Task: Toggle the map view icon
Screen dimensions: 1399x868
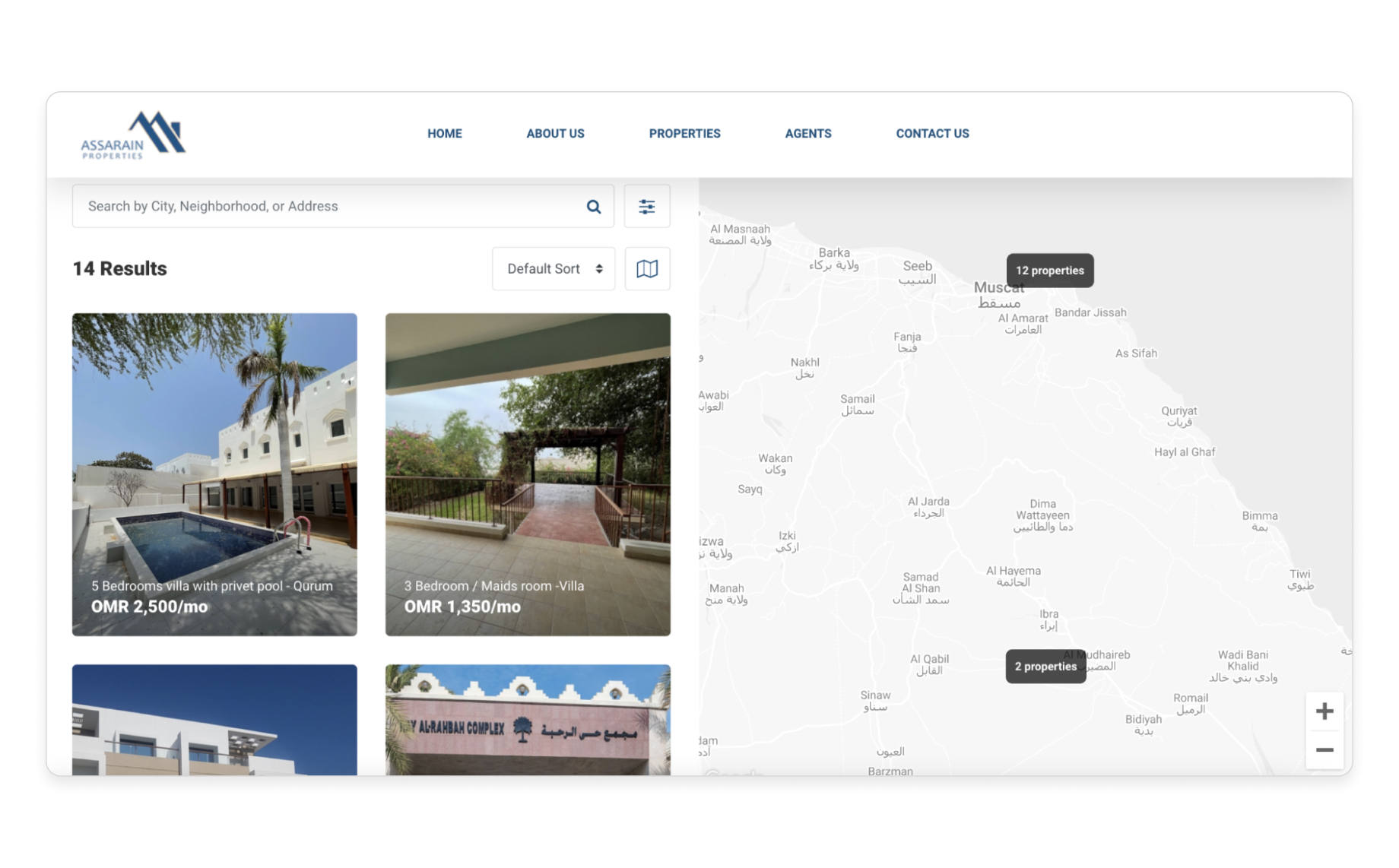Action: pyautogui.click(x=646, y=269)
